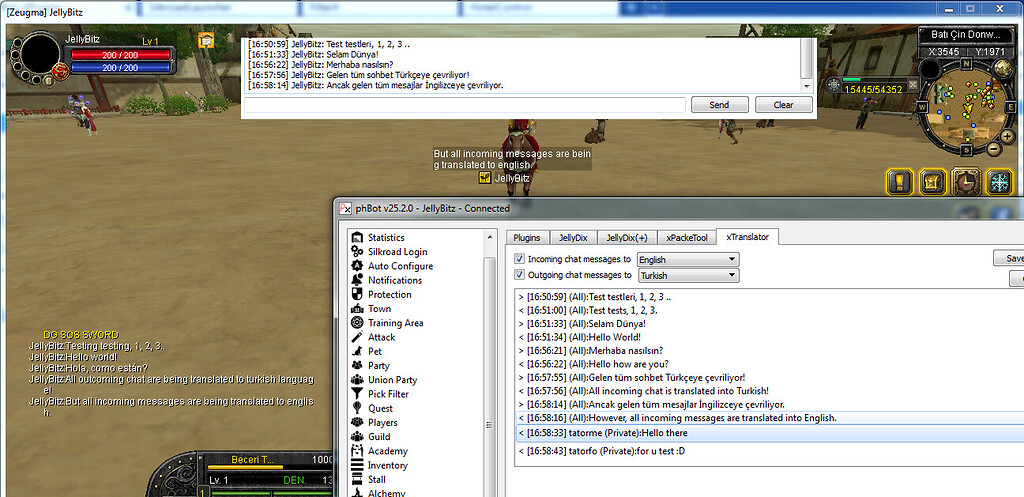Switch to the Plugins tab
The width and height of the screenshot is (1024, 497).
(526, 238)
